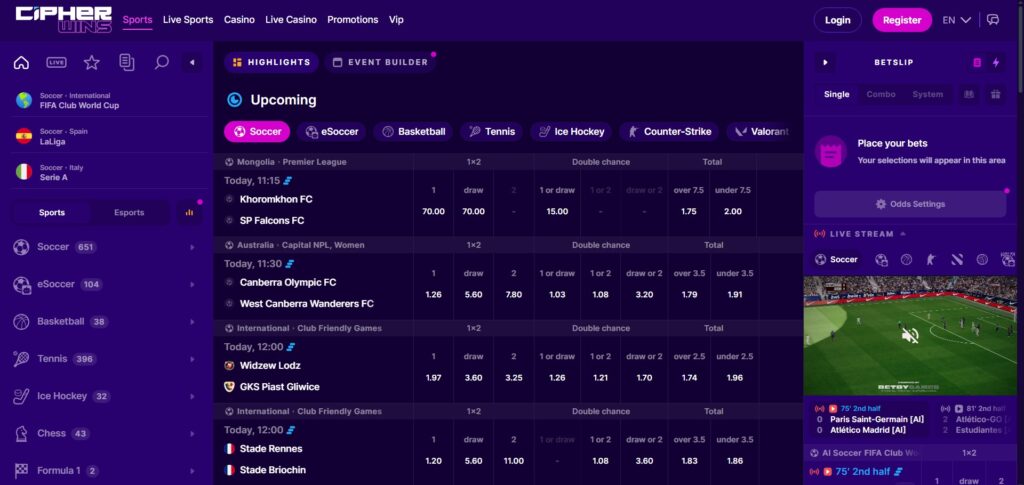Unmute the live stream video
The image size is (1024, 485).
pyautogui.click(x=910, y=336)
